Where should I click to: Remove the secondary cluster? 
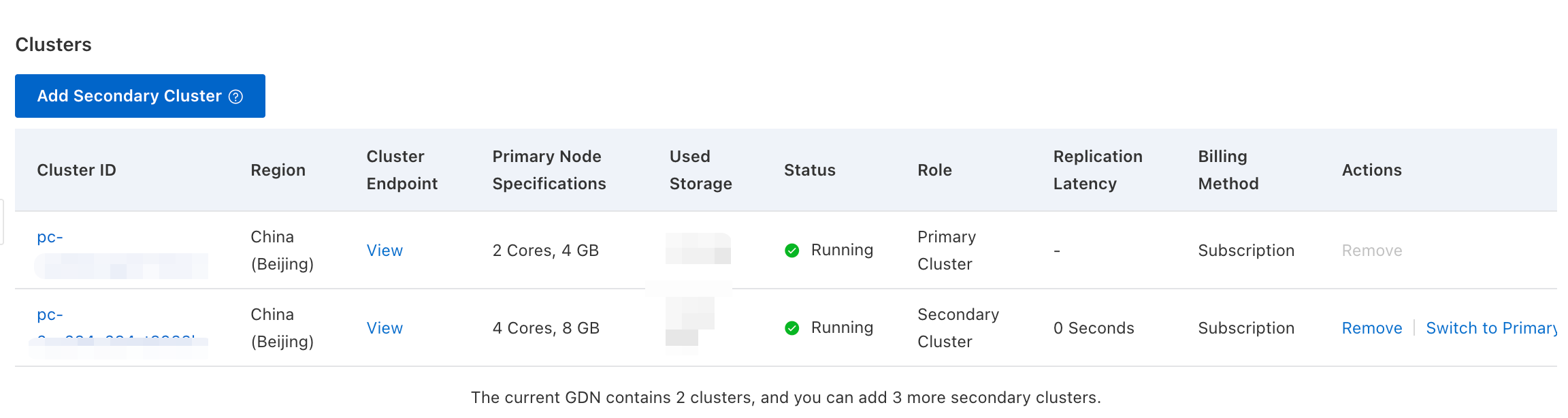[1371, 328]
